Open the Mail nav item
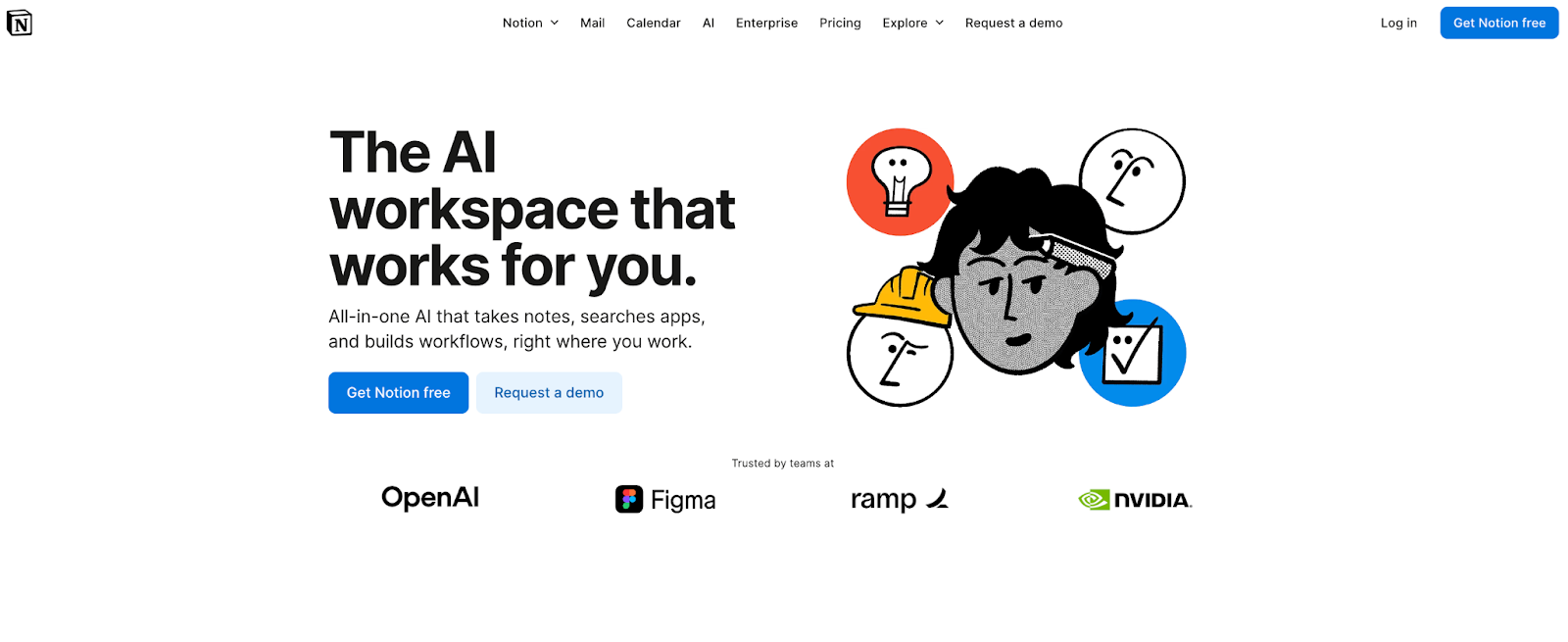The image size is (1568, 642). [x=592, y=23]
